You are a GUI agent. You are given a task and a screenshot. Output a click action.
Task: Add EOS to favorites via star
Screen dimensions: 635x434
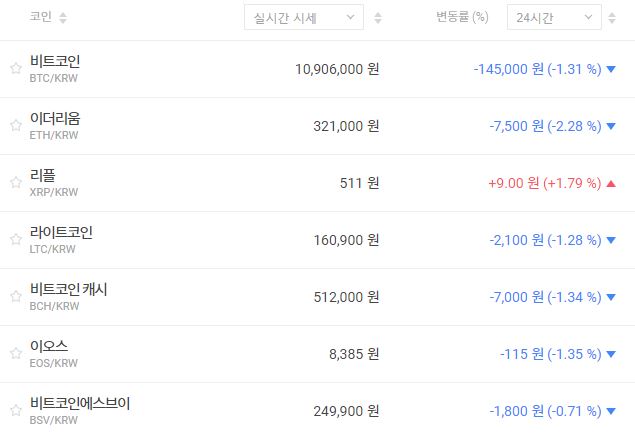[x=15, y=354]
